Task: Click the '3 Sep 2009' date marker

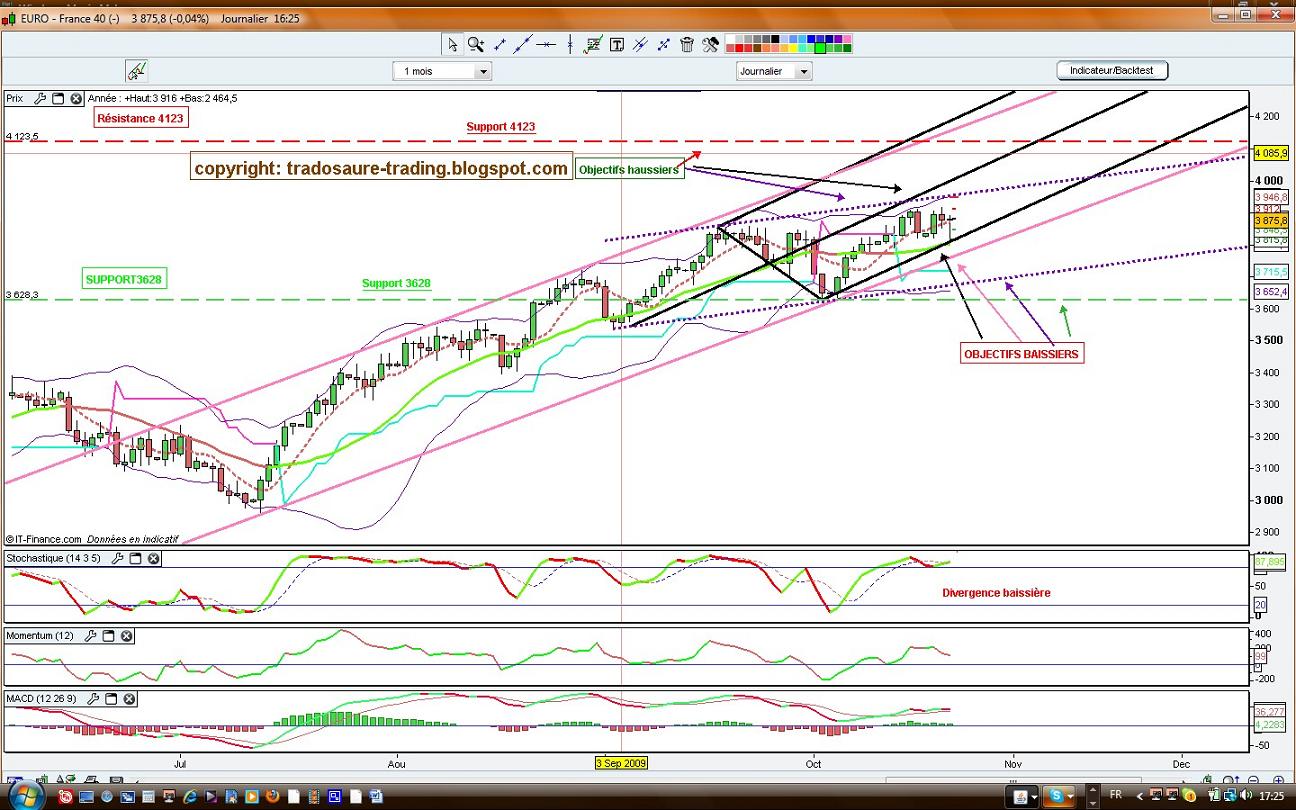Action: coord(621,762)
